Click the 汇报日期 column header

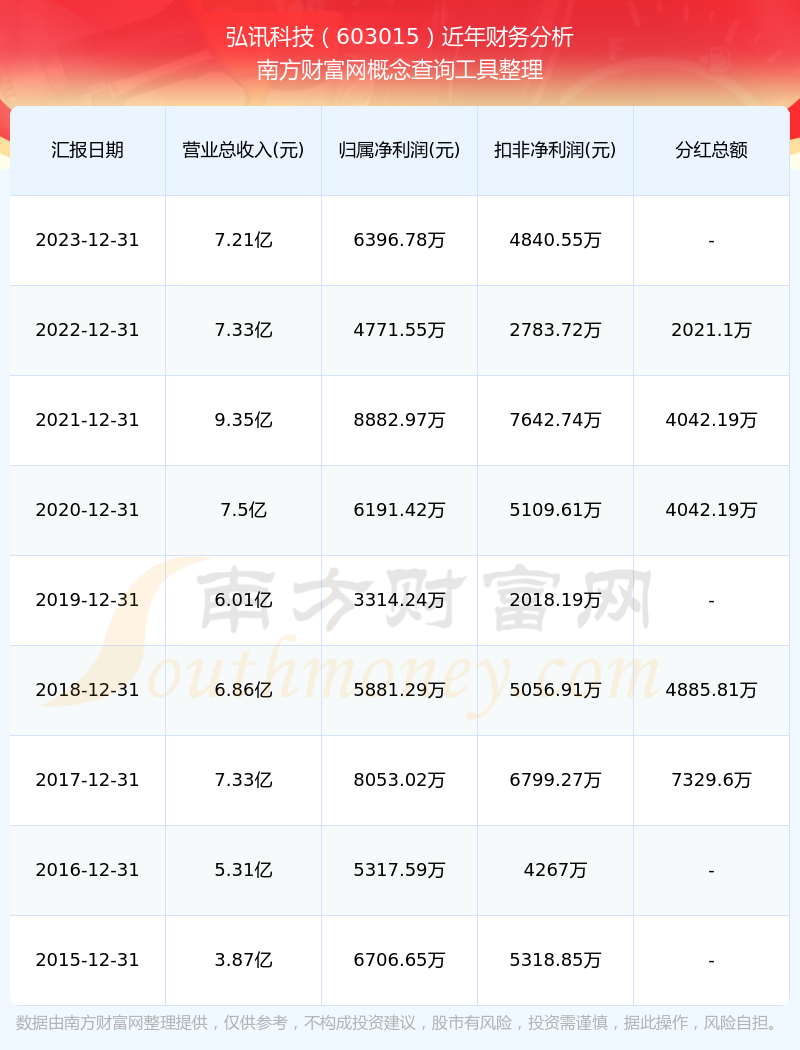tap(87, 150)
